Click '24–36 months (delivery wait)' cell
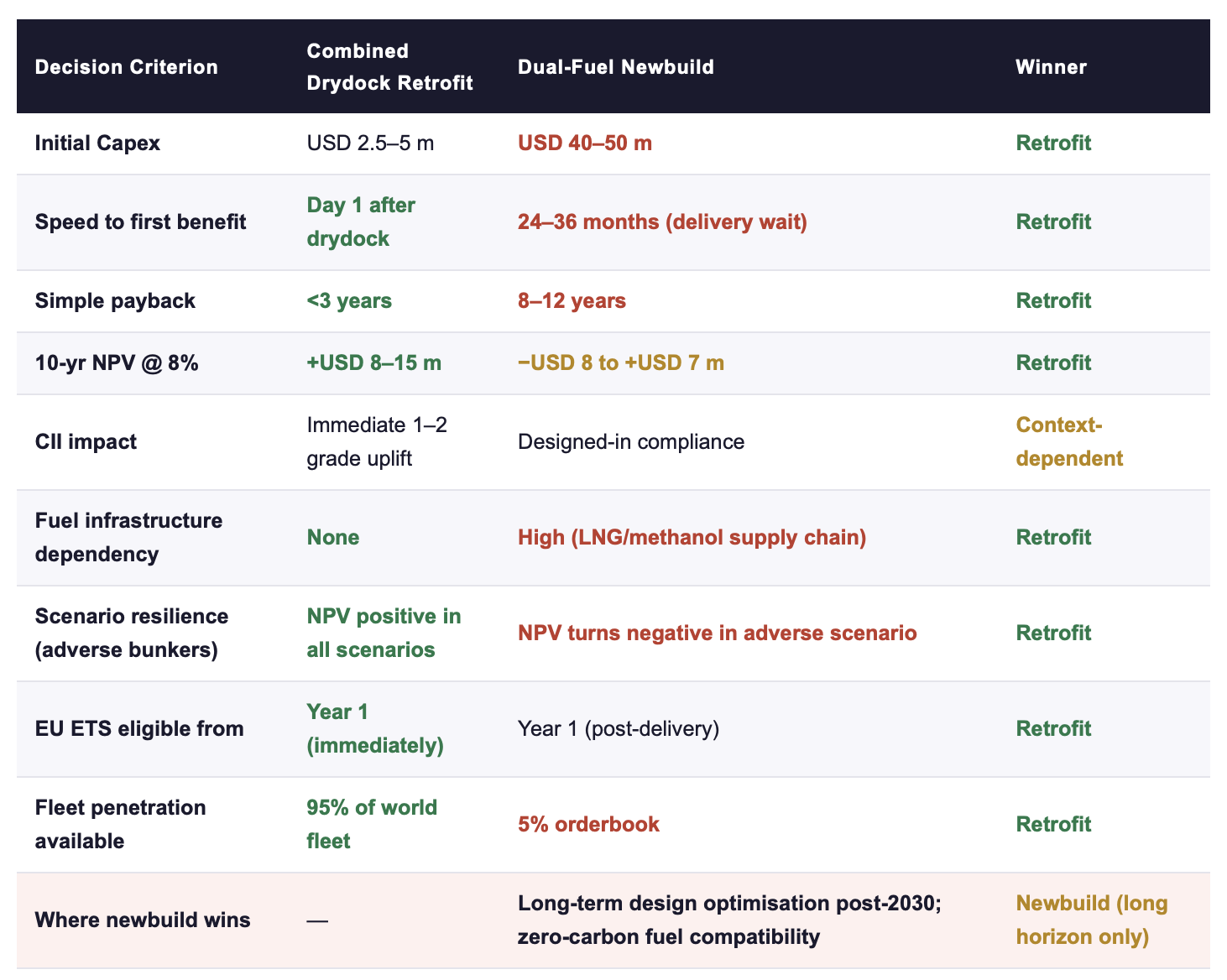This screenshot has width=1227, height=980. 662,222
